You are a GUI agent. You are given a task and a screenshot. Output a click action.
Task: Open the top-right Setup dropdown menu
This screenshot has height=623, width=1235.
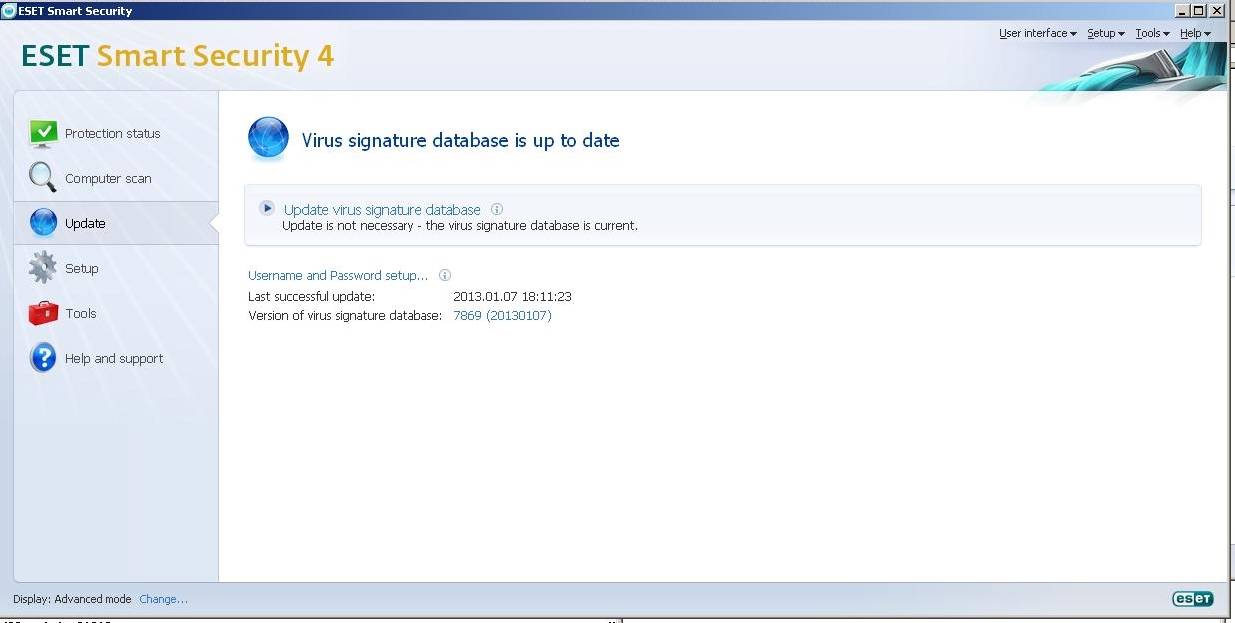1106,34
